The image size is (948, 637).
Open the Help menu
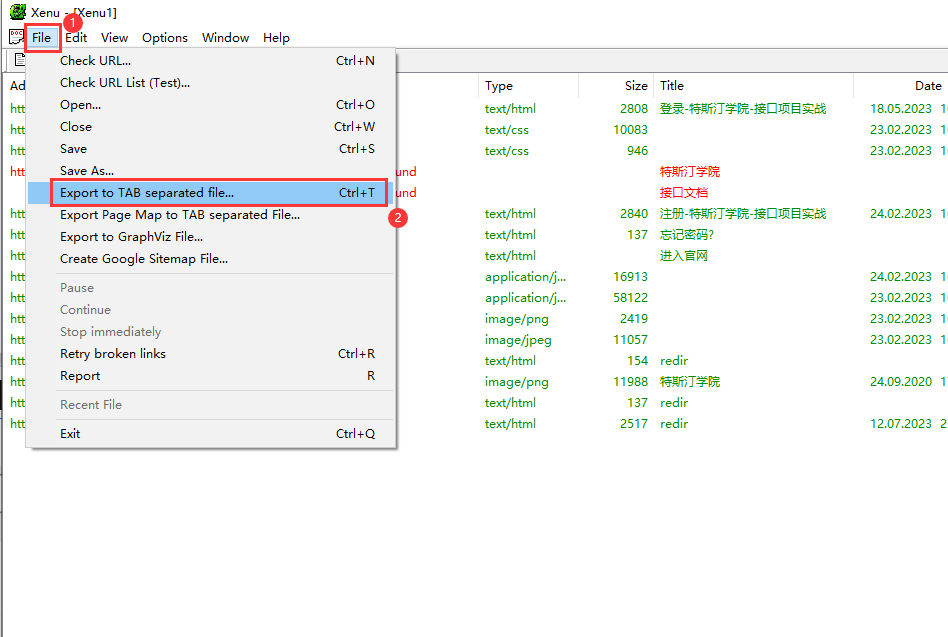coord(276,37)
